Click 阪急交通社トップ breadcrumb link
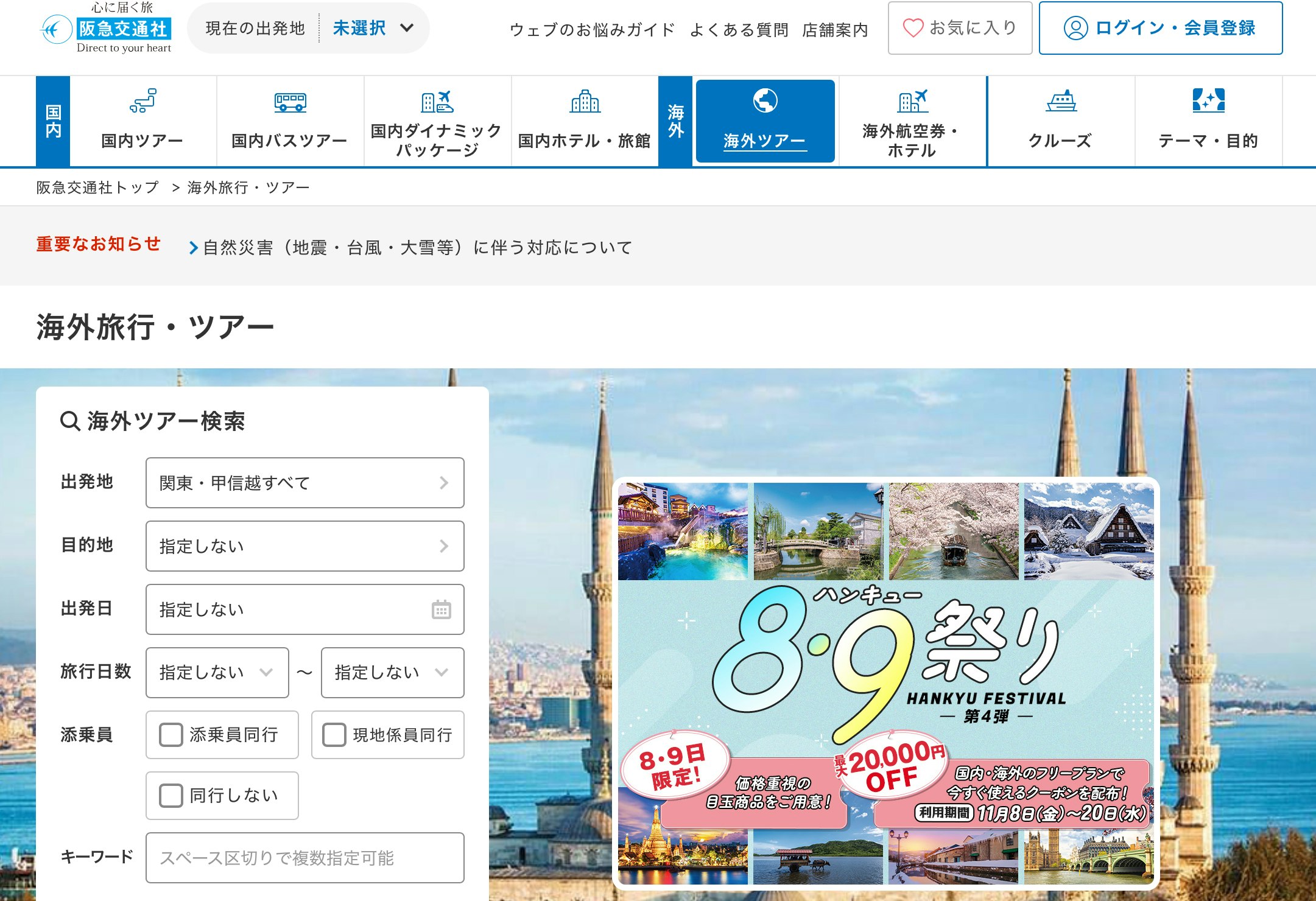Viewport: 1316px width, 901px height. (97, 188)
